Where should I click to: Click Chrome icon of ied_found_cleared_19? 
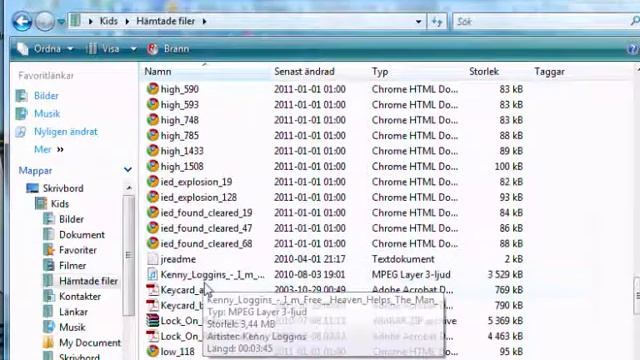(153, 213)
